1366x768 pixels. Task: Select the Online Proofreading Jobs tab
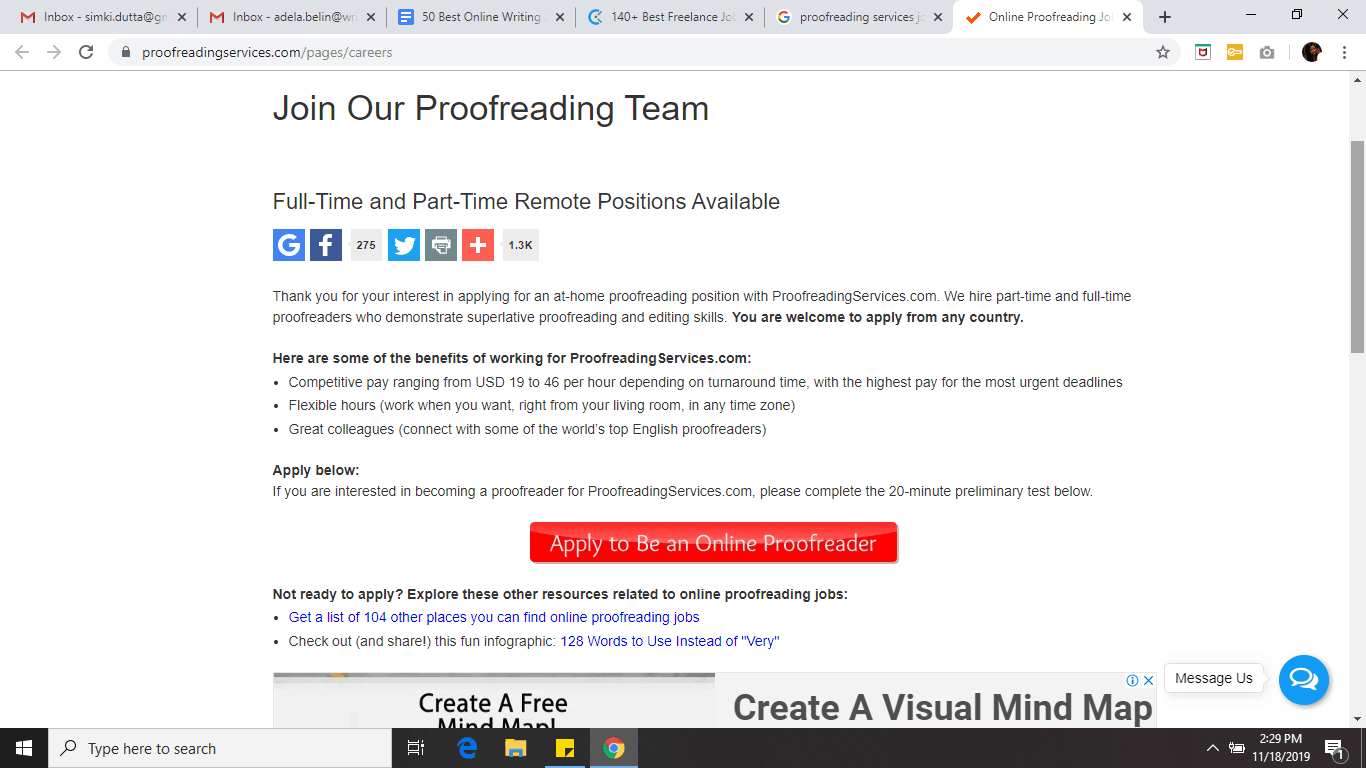(1048, 17)
